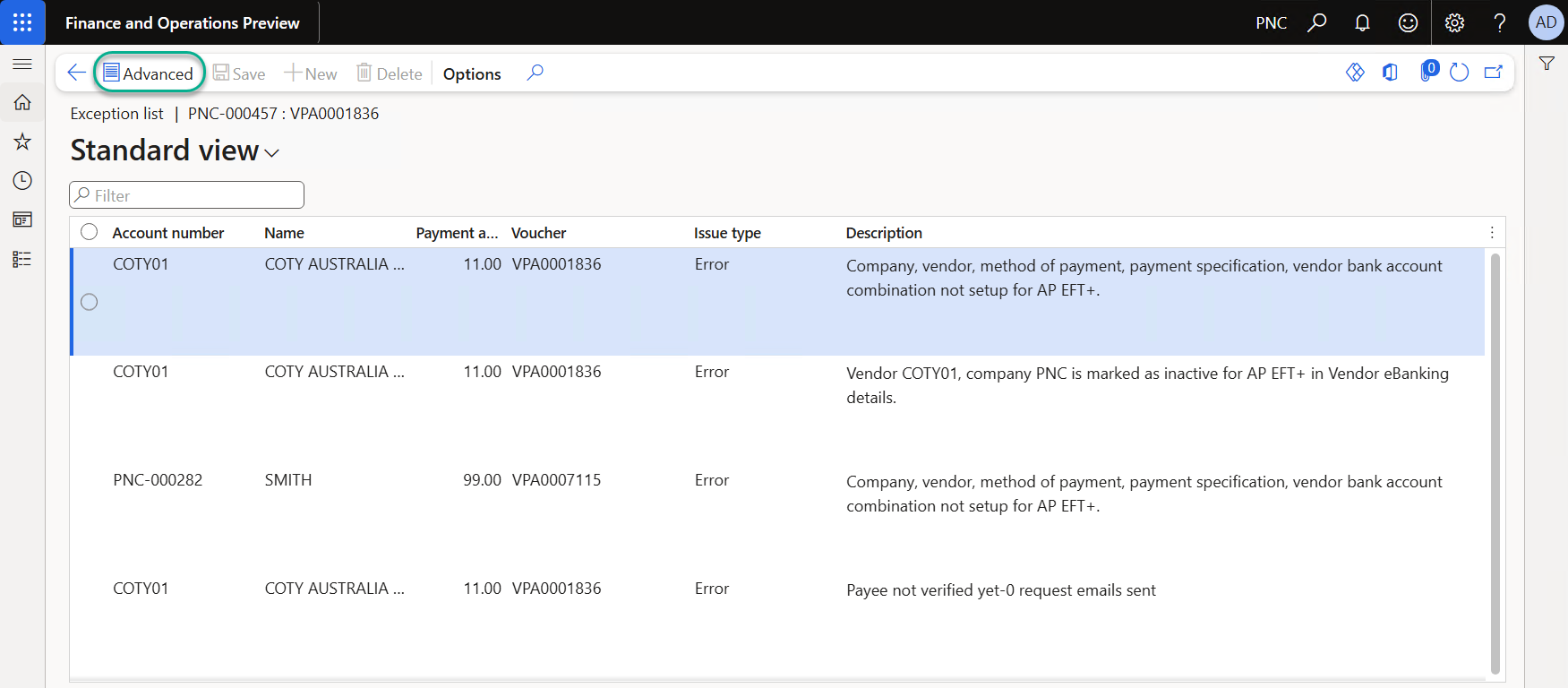Expand the navigation pane hamburger menu
Screen dimensions: 1568x688
22,64
